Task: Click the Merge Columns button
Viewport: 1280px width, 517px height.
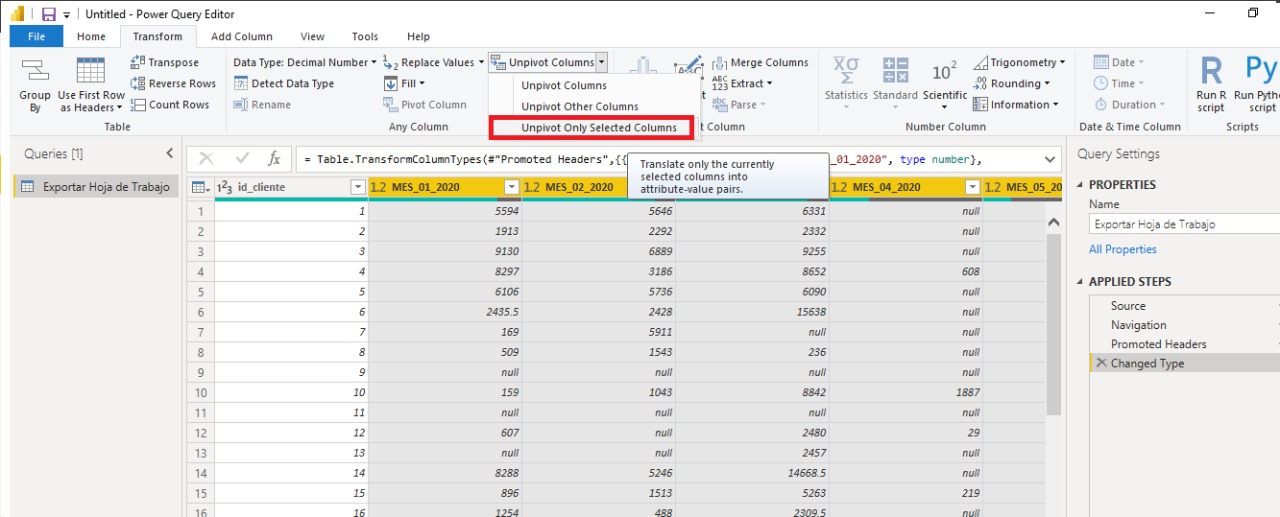Action: (x=759, y=62)
